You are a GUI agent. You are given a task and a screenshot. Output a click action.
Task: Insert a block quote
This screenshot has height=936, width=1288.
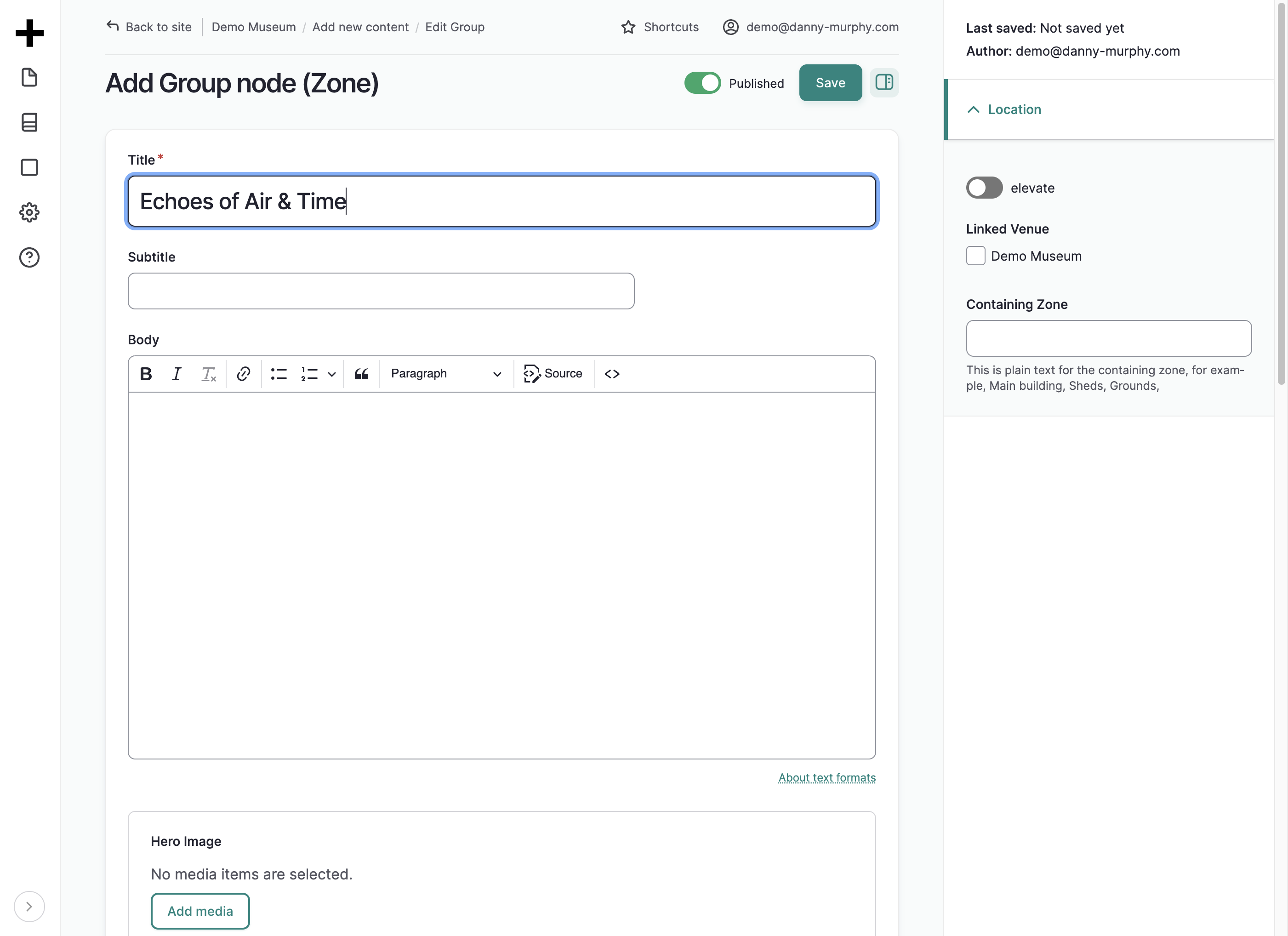coord(362,374)
